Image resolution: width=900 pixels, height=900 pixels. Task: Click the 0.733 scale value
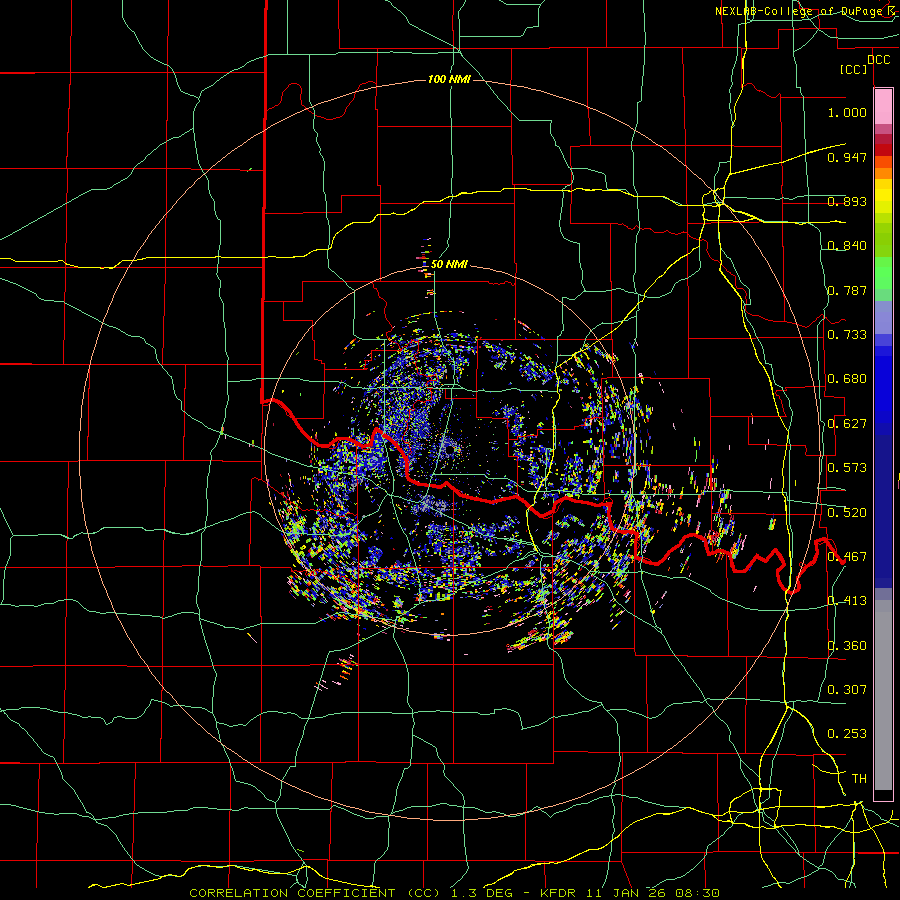click(847, 335)
